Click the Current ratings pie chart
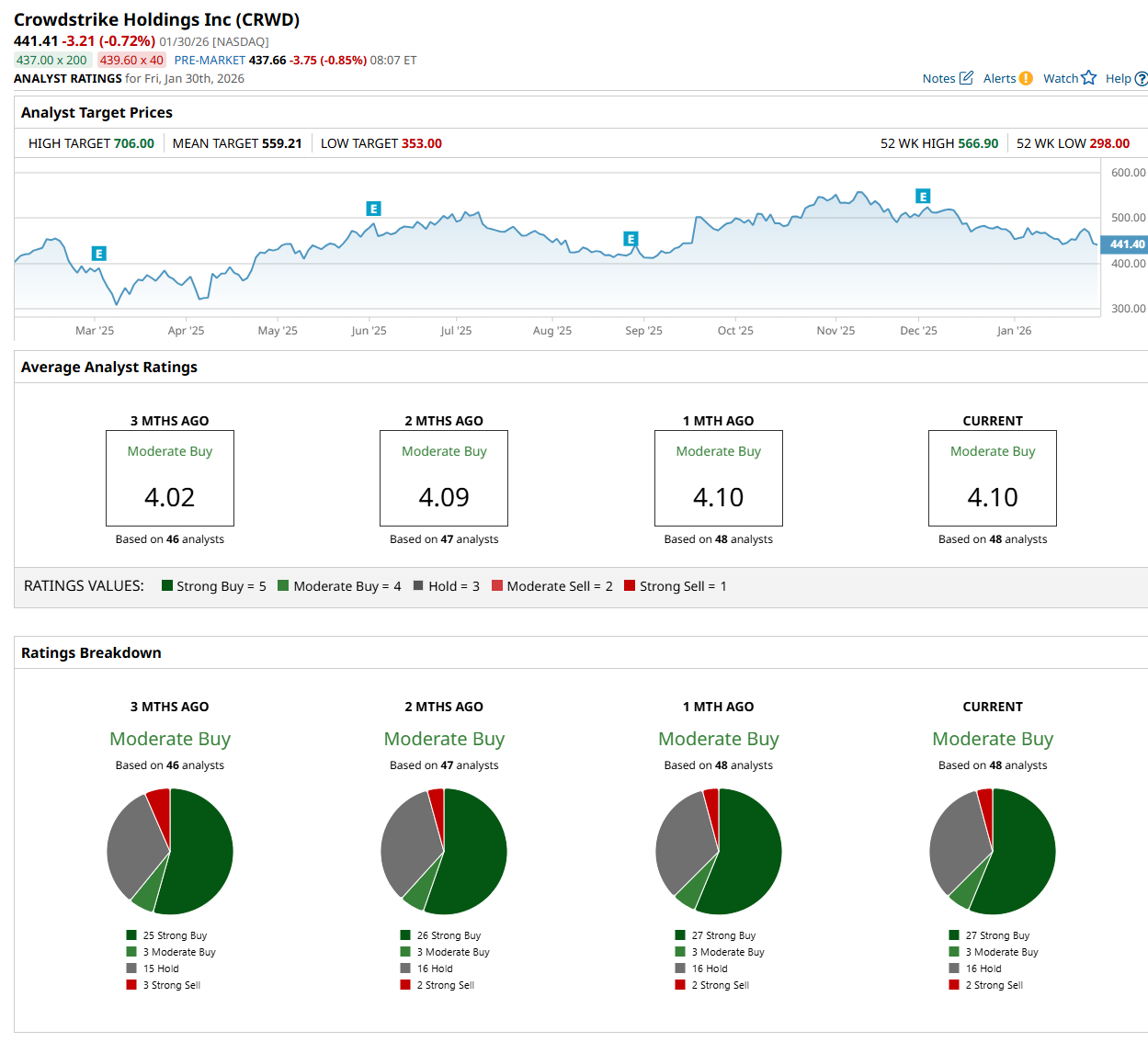 [x=992, y=851]
